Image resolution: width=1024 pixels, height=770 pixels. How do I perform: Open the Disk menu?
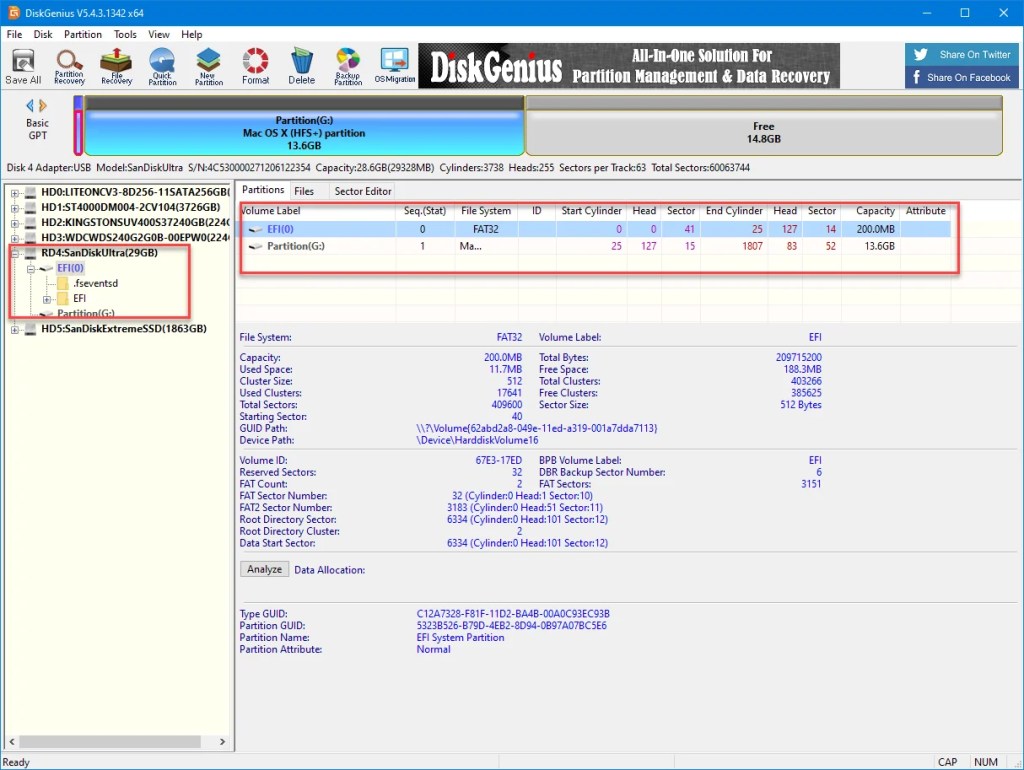[x=43, y=35]
